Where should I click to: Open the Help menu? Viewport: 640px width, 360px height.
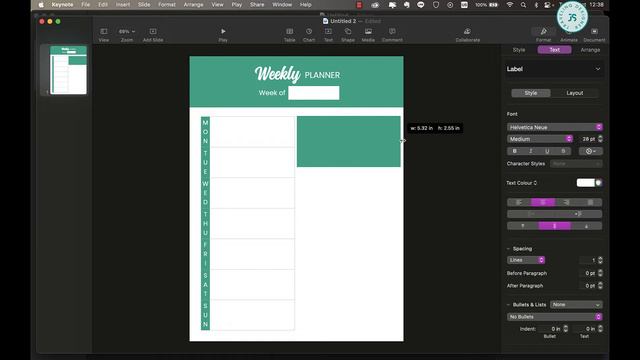pyautogui.click(x=305, y=5)
